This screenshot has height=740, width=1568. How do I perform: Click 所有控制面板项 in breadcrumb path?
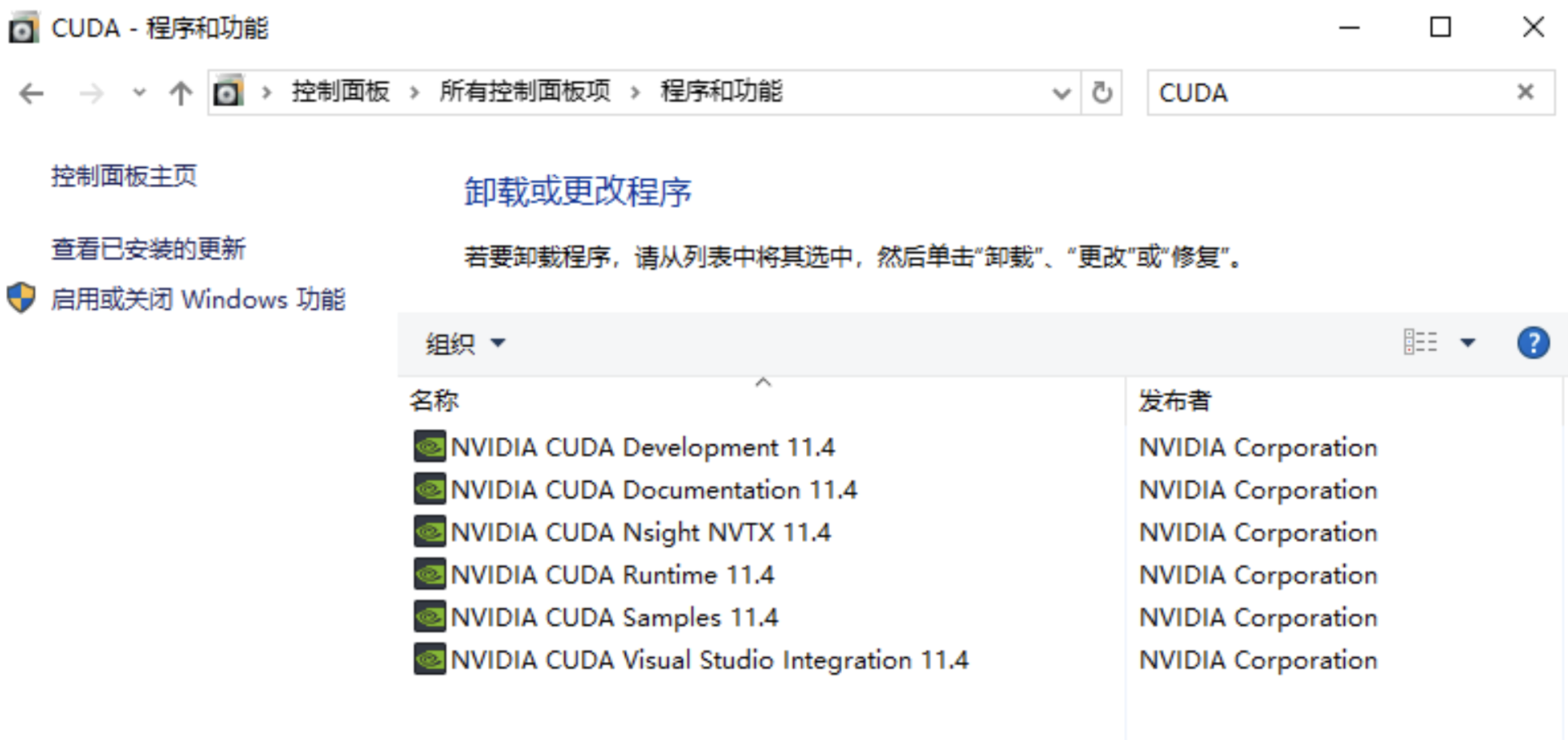pos(525,92)
